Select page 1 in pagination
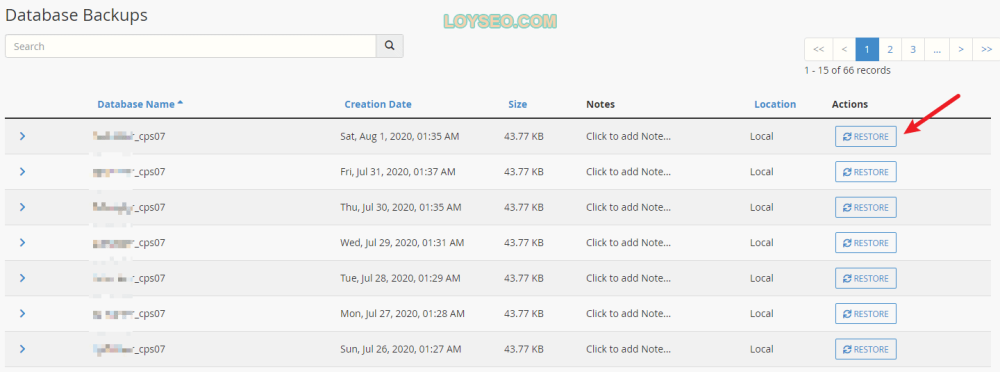Viewport: 1000px width, 372px height. tap(867, 49)
